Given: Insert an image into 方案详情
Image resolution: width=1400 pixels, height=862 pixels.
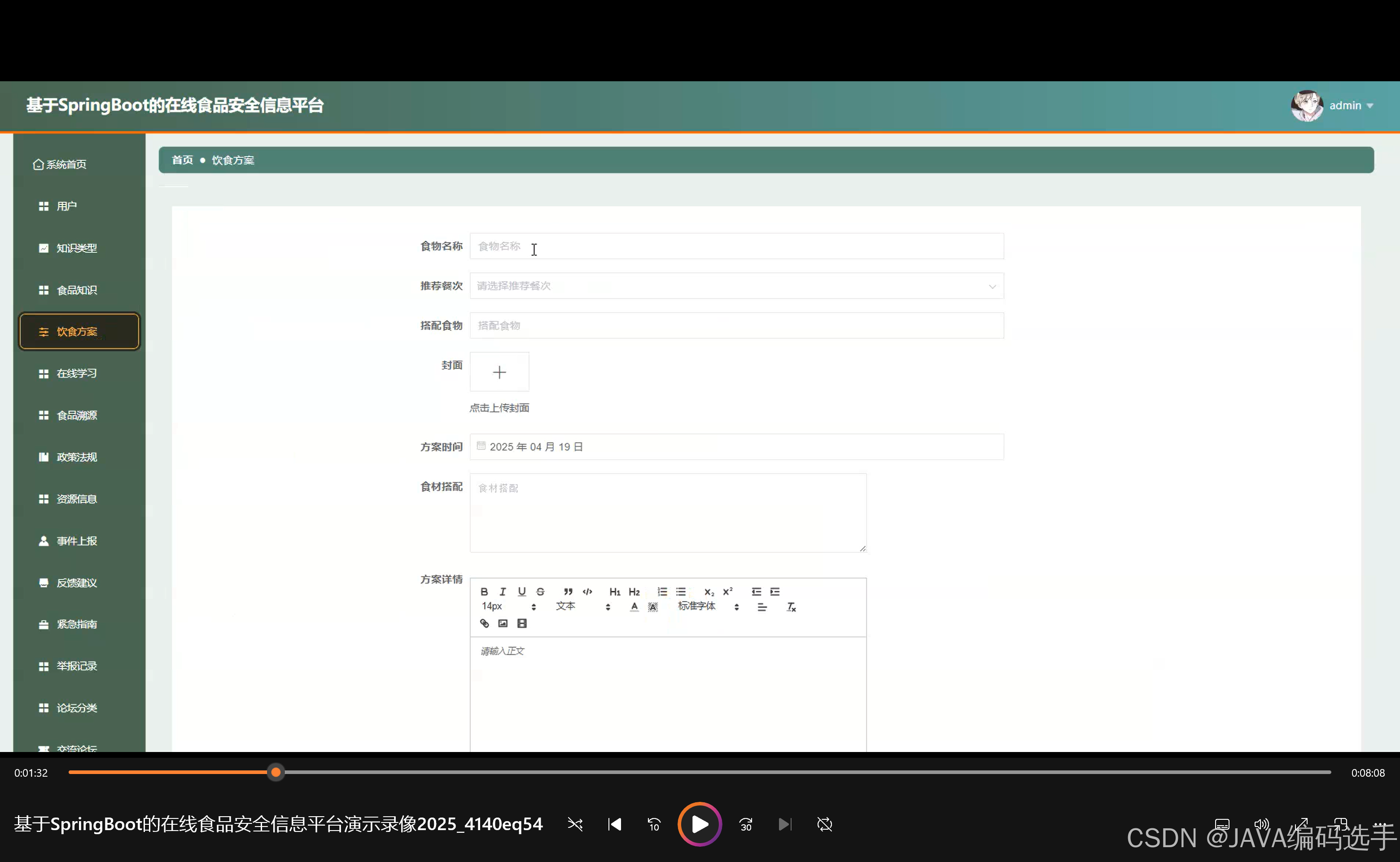Looking at the screenshot, I should tap(502, 623).
